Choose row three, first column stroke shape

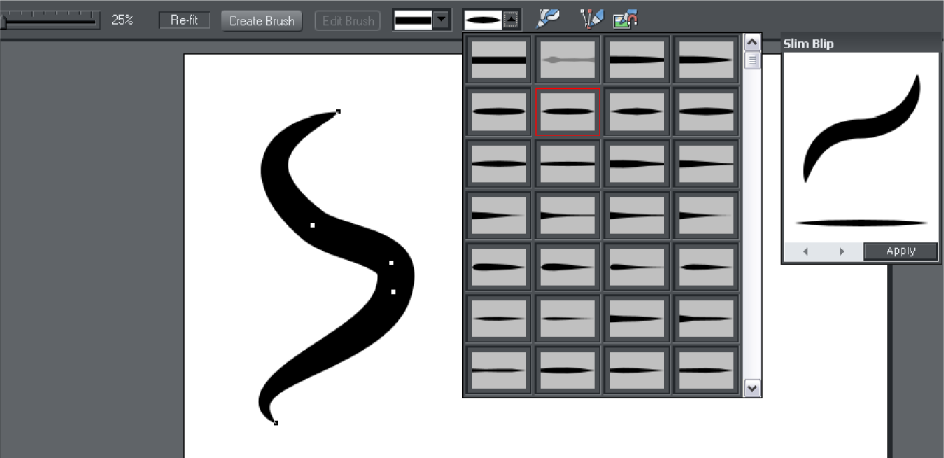[x=498, y=163]
